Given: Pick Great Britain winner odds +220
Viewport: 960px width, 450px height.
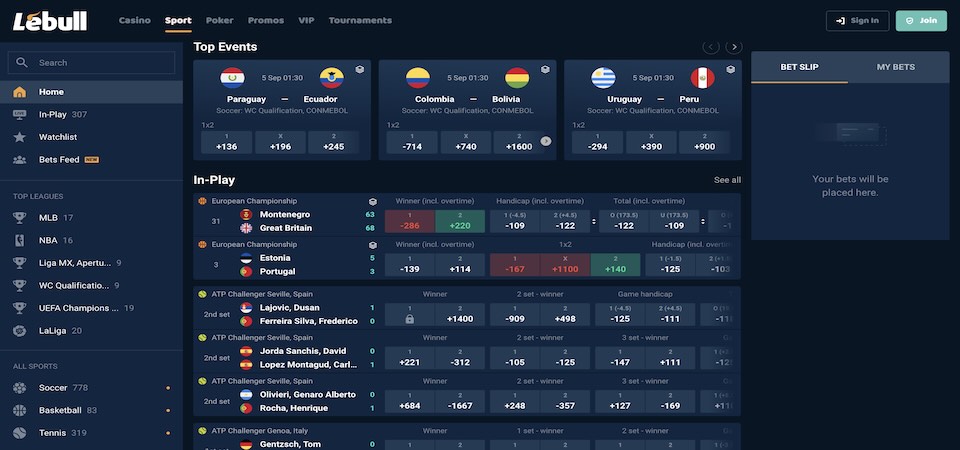Looking at the screenshot, I should [x=460, y=221].
